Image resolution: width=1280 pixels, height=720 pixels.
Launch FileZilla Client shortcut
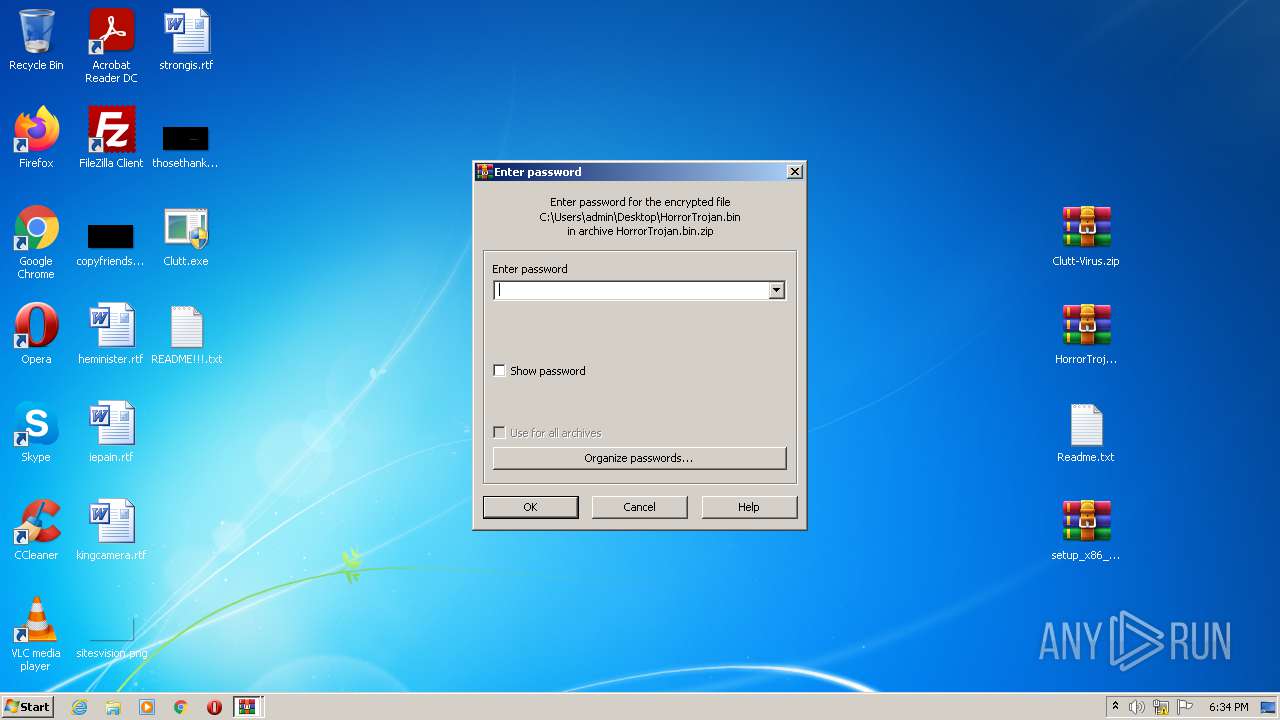111,138
